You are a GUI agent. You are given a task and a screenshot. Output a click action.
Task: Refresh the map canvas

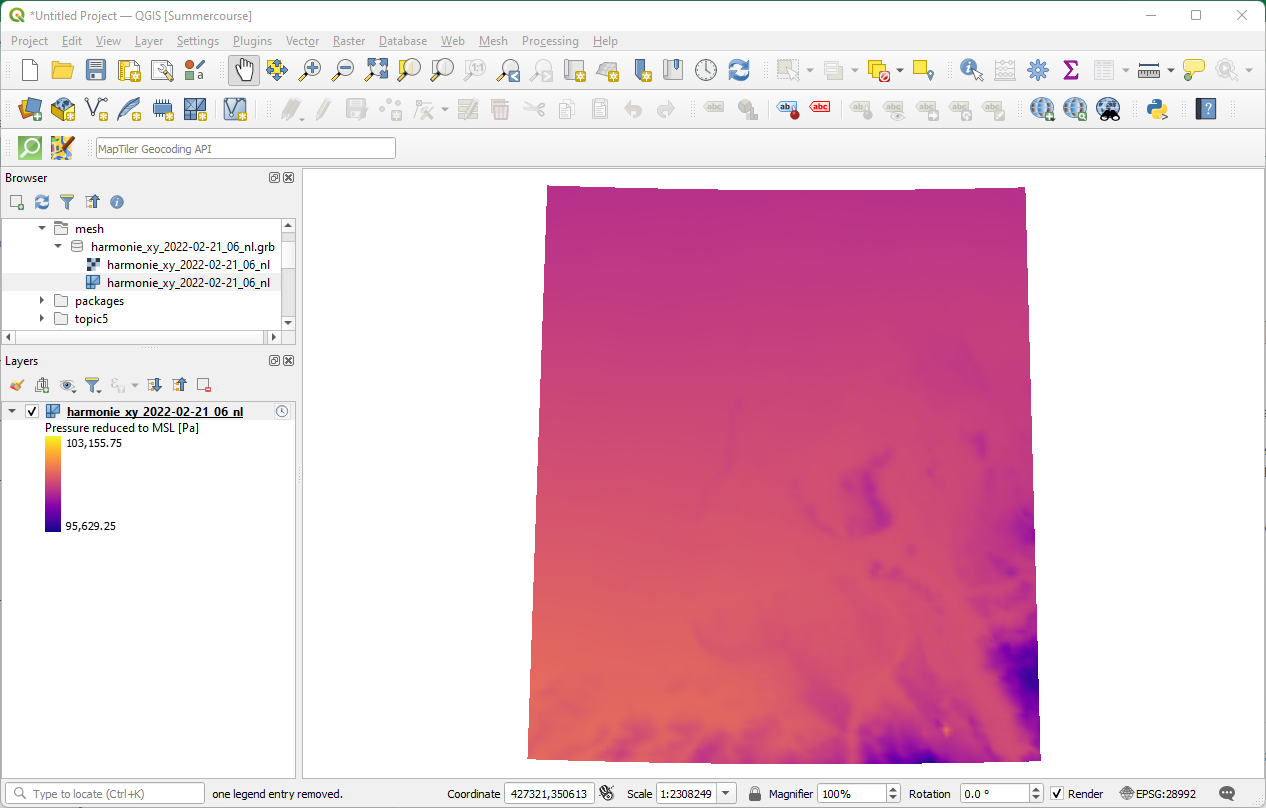[739, 70]
